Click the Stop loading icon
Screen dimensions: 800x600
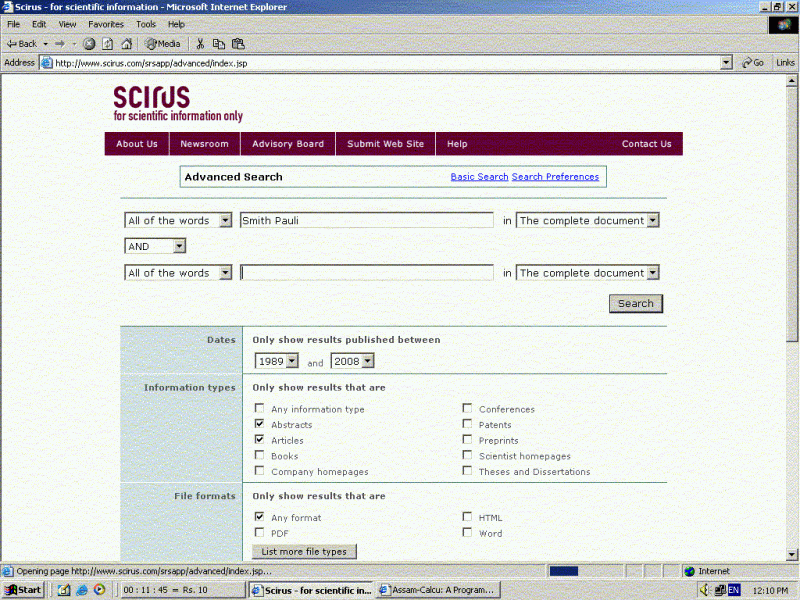point(89,44)
